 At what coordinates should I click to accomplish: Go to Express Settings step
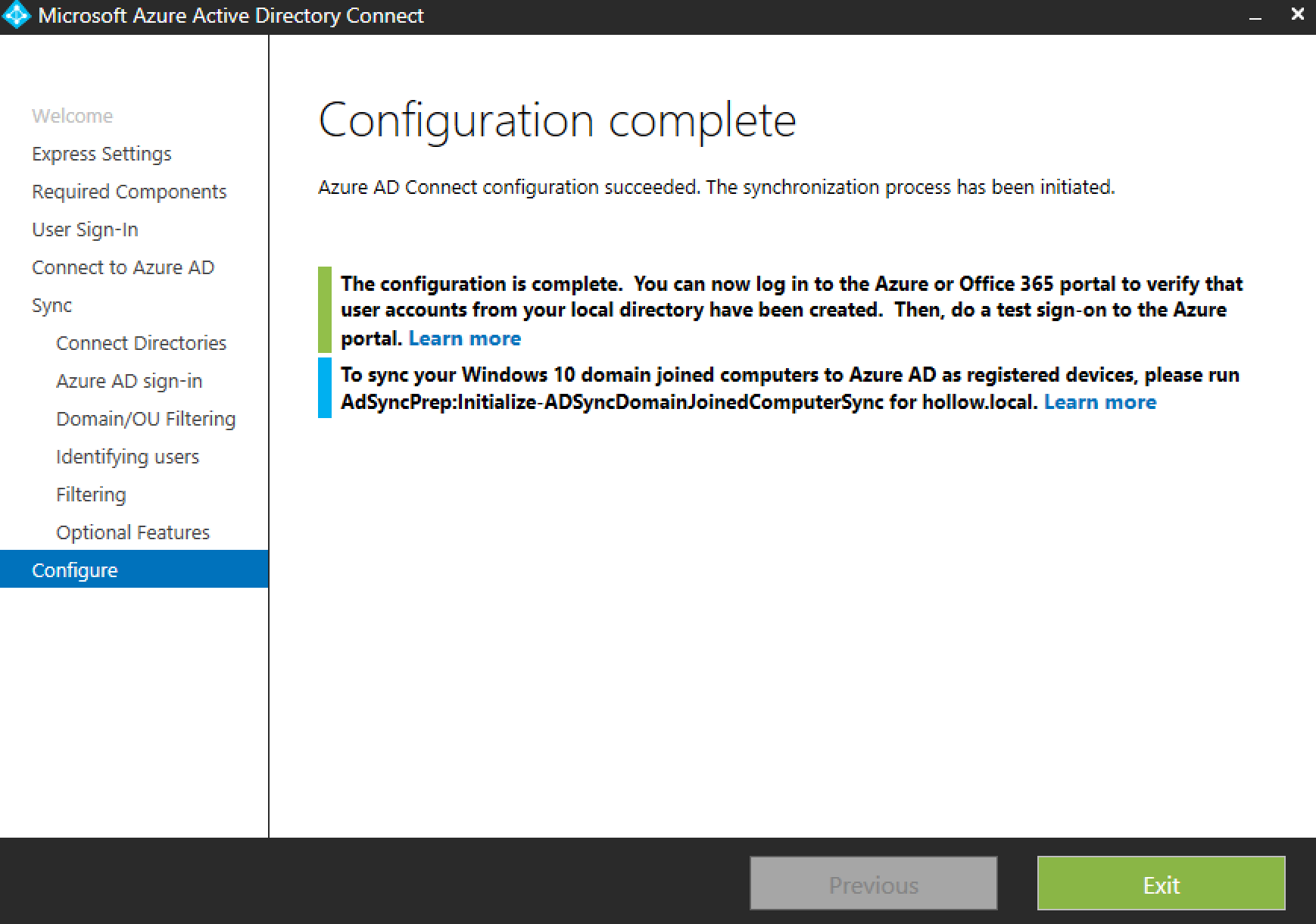(x=101, y=154)
